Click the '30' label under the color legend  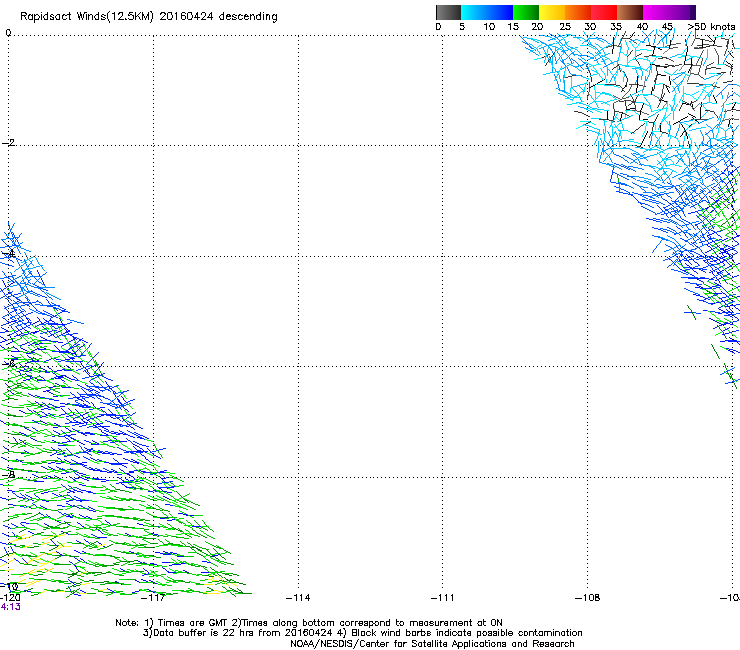tap(590, 27)
